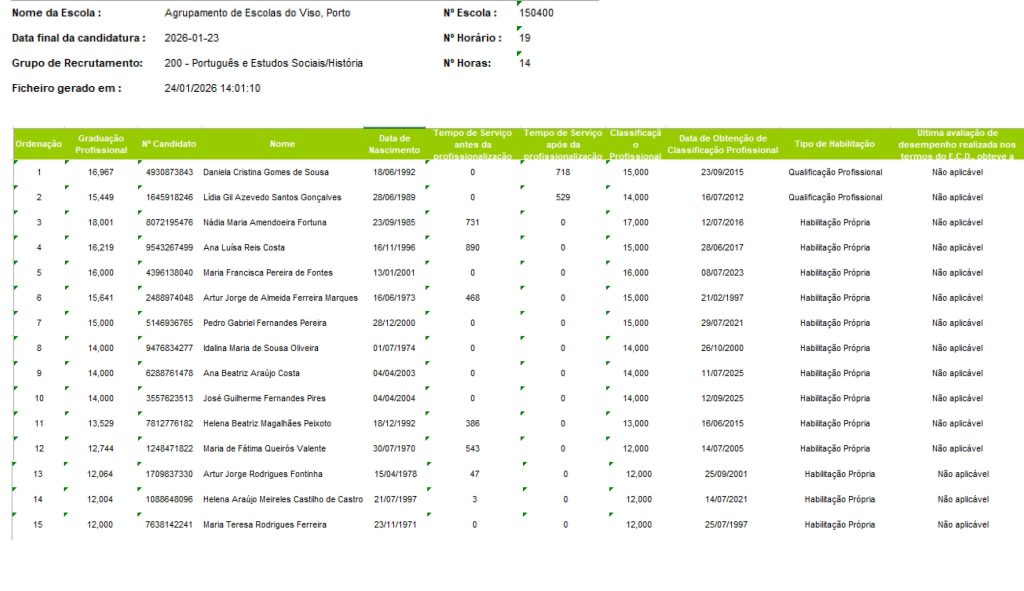Select the name 'Artur Jorge de Almeida Ferreira Marques'
The image size is (1024, 591).
click(280, 297)
